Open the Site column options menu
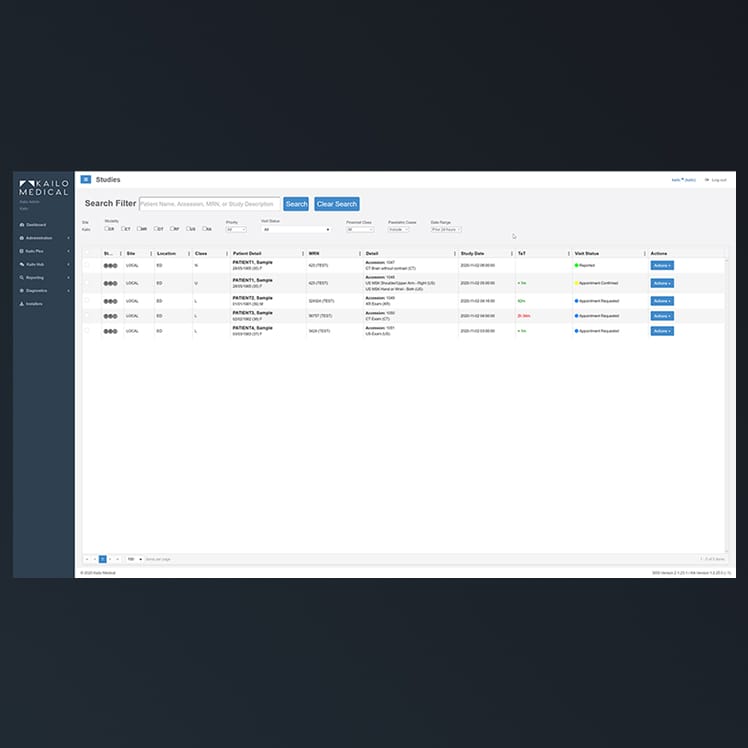Viewport: 748px width, 748px height. (151, 254)
